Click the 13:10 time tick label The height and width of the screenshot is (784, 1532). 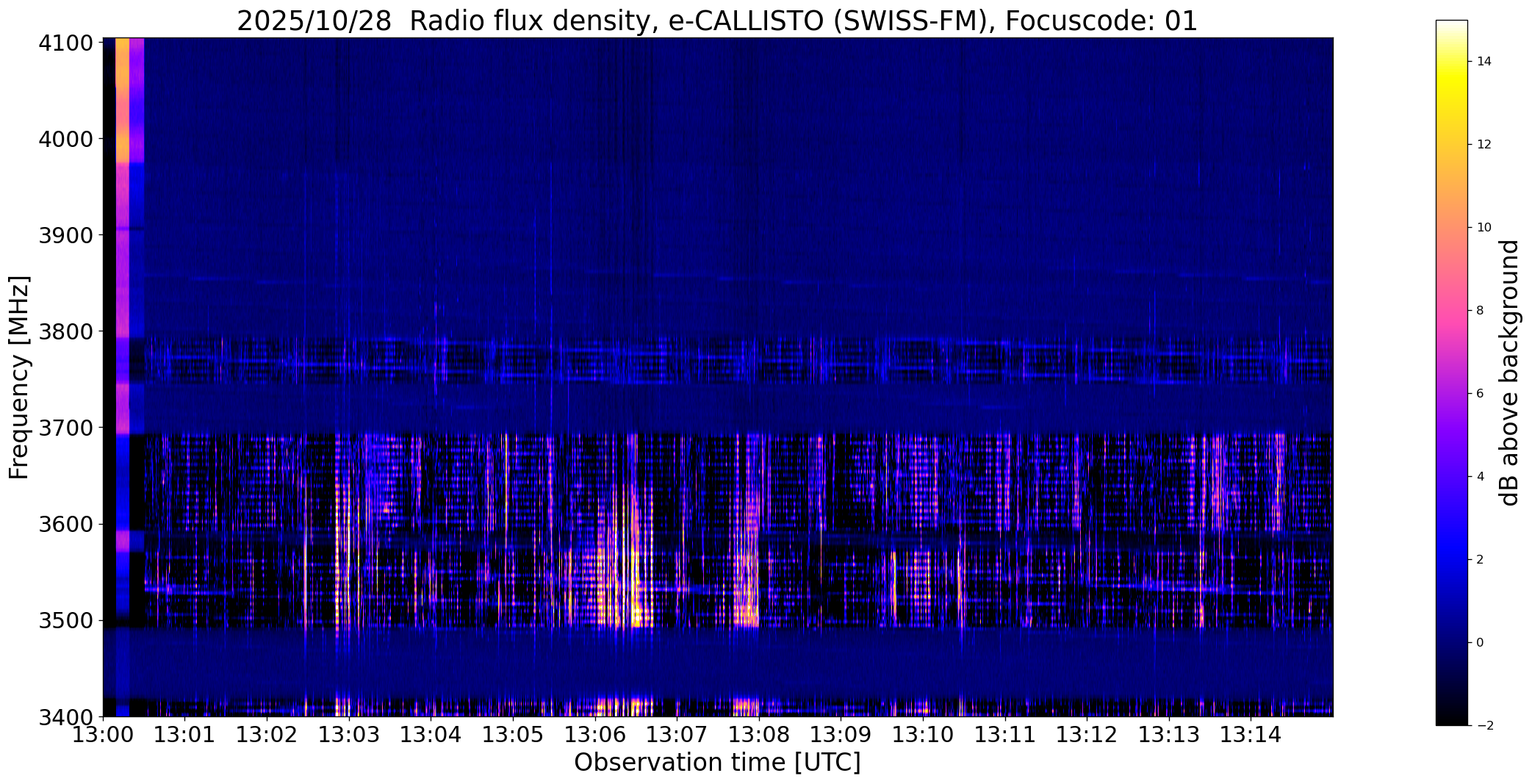924,735
